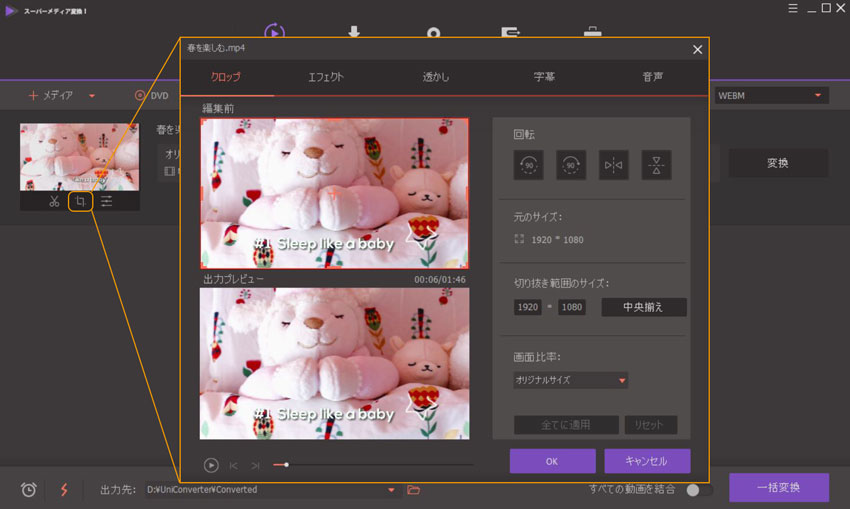Toggle high speed conversion lightning icon
The height and width of the screenshot is (509, 850).
(64, 490)
